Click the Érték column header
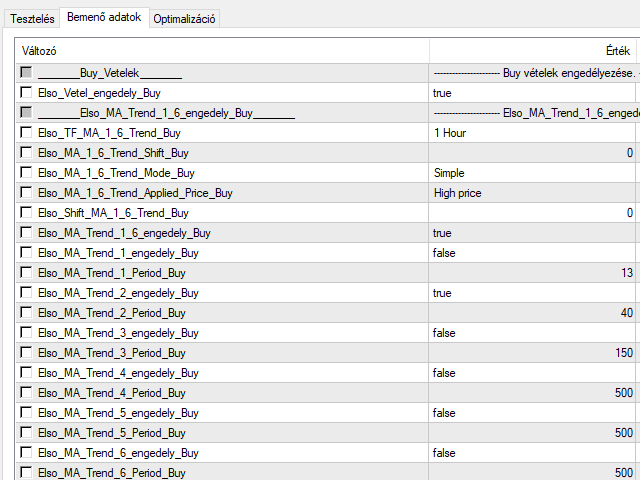The image size is (640, 480). pos(533,51)
